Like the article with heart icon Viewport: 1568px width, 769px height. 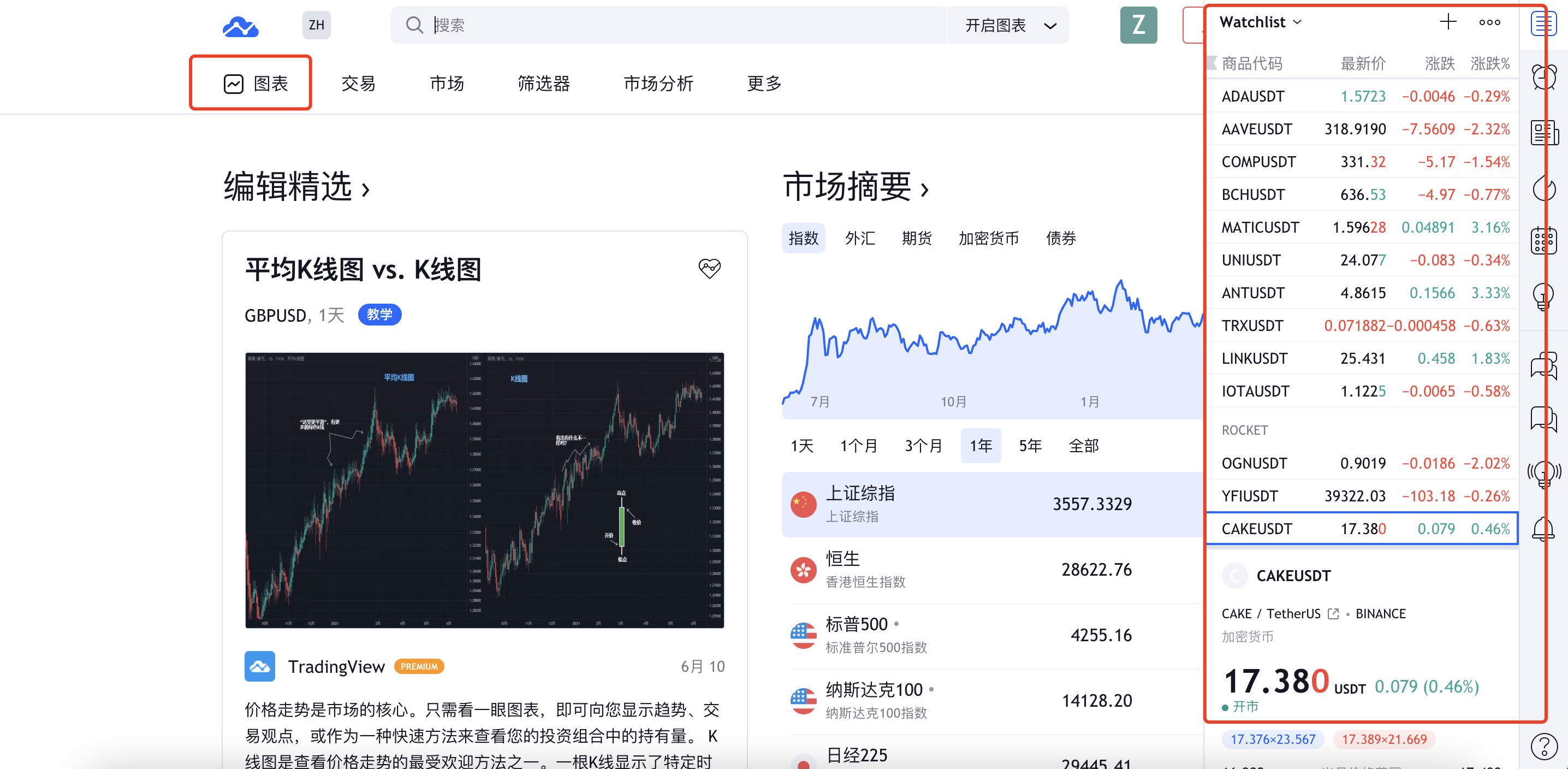[709, 269]
